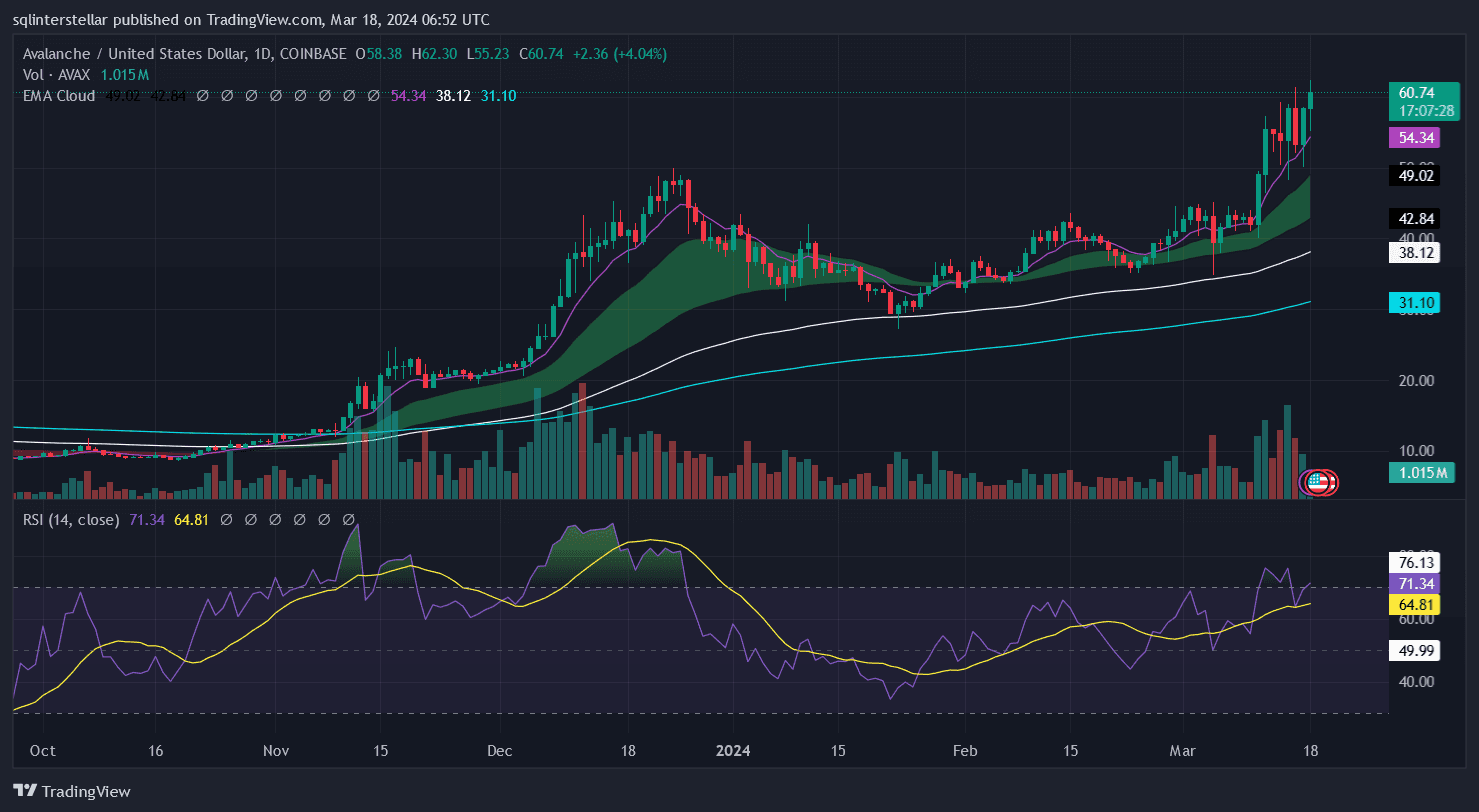The width and height of the screenshot is (1479, 812).
Task: Click the yellow RSI average label 64.81
Action: click(x=1414, y=604)
